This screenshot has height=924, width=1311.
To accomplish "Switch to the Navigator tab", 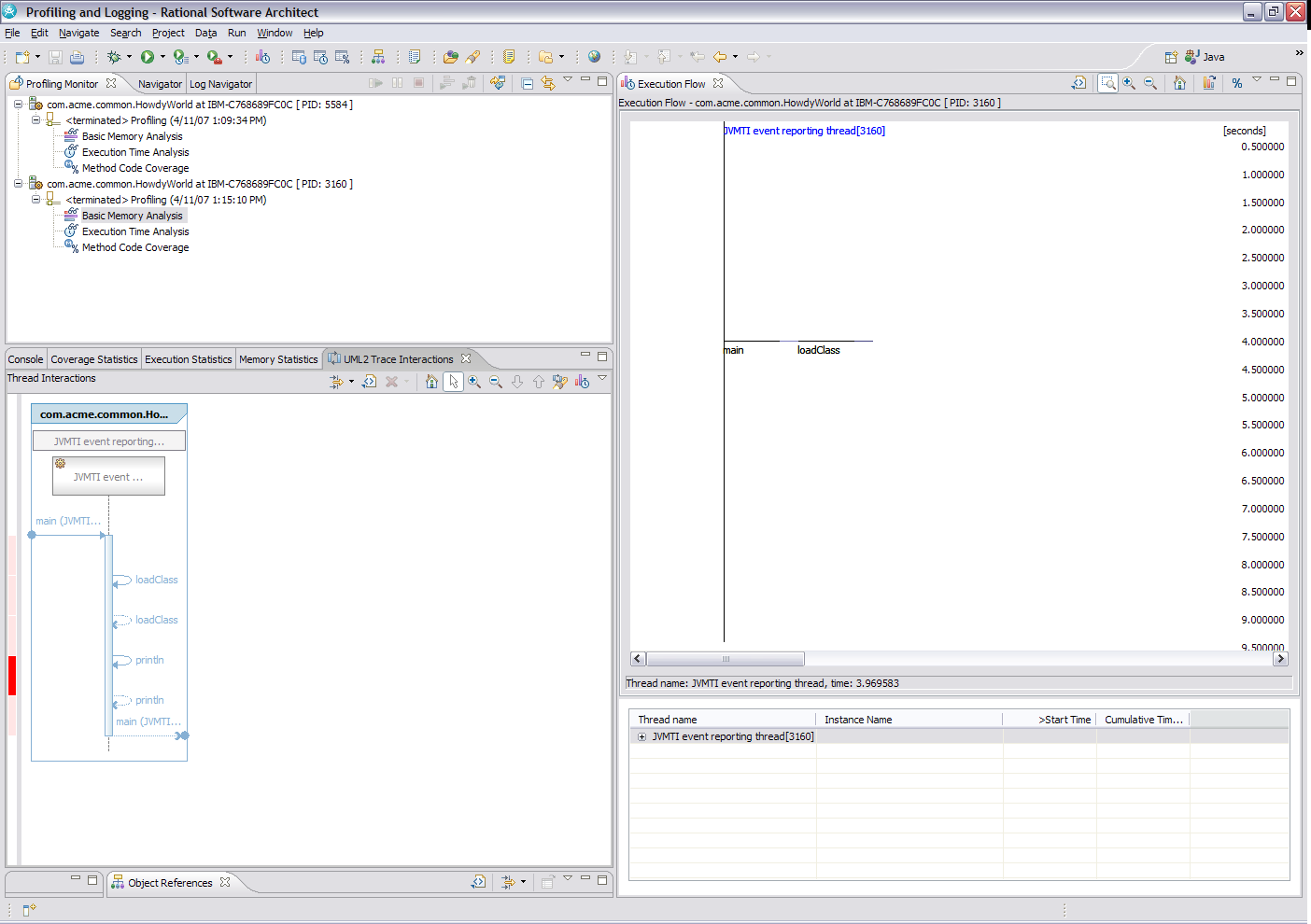I will click(x=160, y=84).
